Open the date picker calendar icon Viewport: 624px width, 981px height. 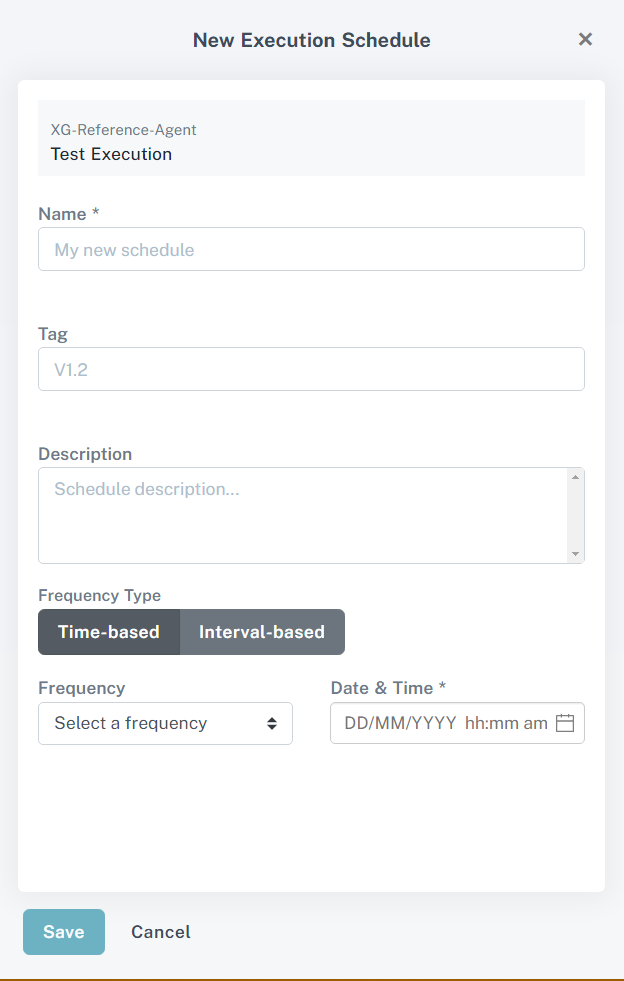pos(565,722)
